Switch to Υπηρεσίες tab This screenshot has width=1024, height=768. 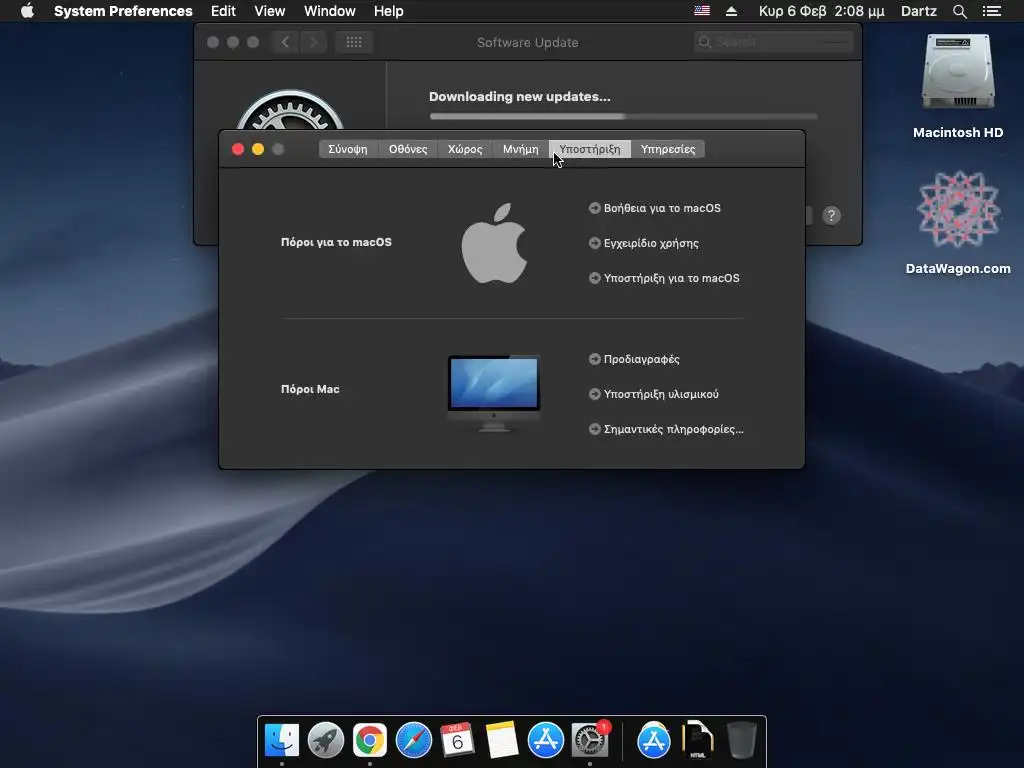click(x=668, y=149)
